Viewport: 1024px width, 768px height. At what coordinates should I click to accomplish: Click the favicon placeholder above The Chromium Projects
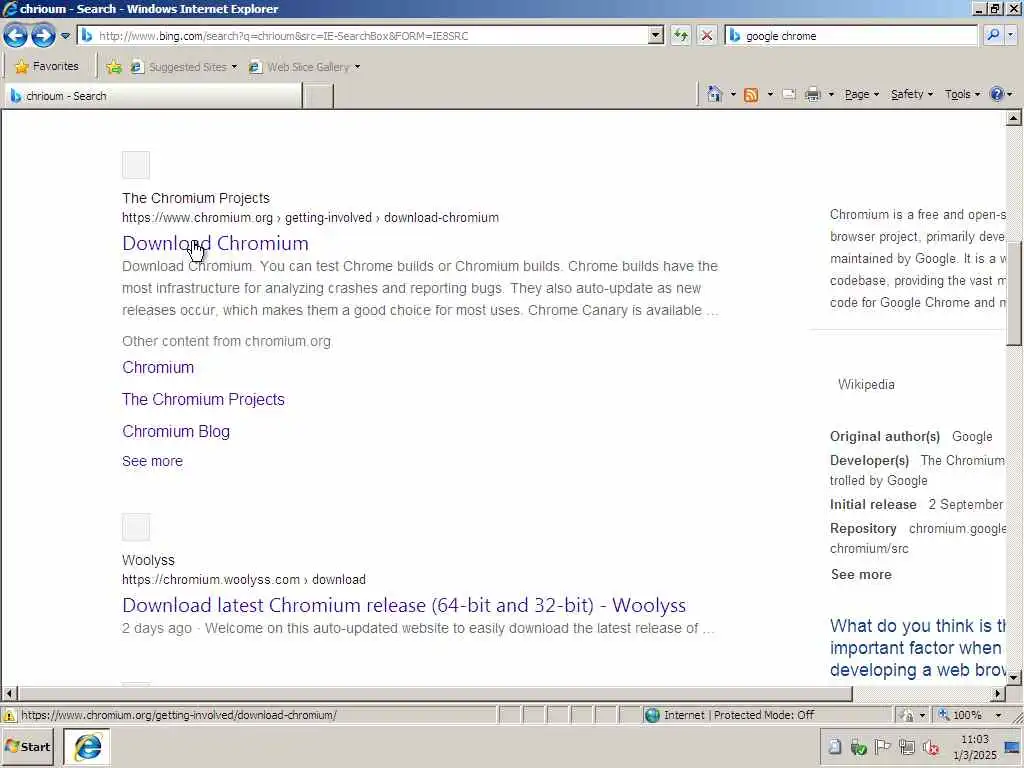point(136,165)
